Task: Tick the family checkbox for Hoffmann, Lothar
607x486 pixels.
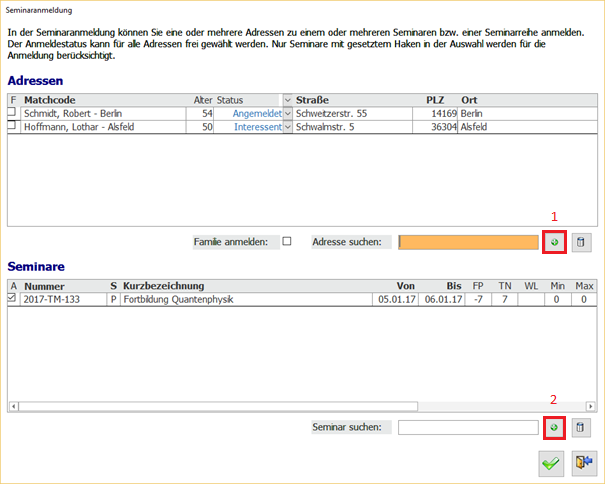Action: (13, 127)
